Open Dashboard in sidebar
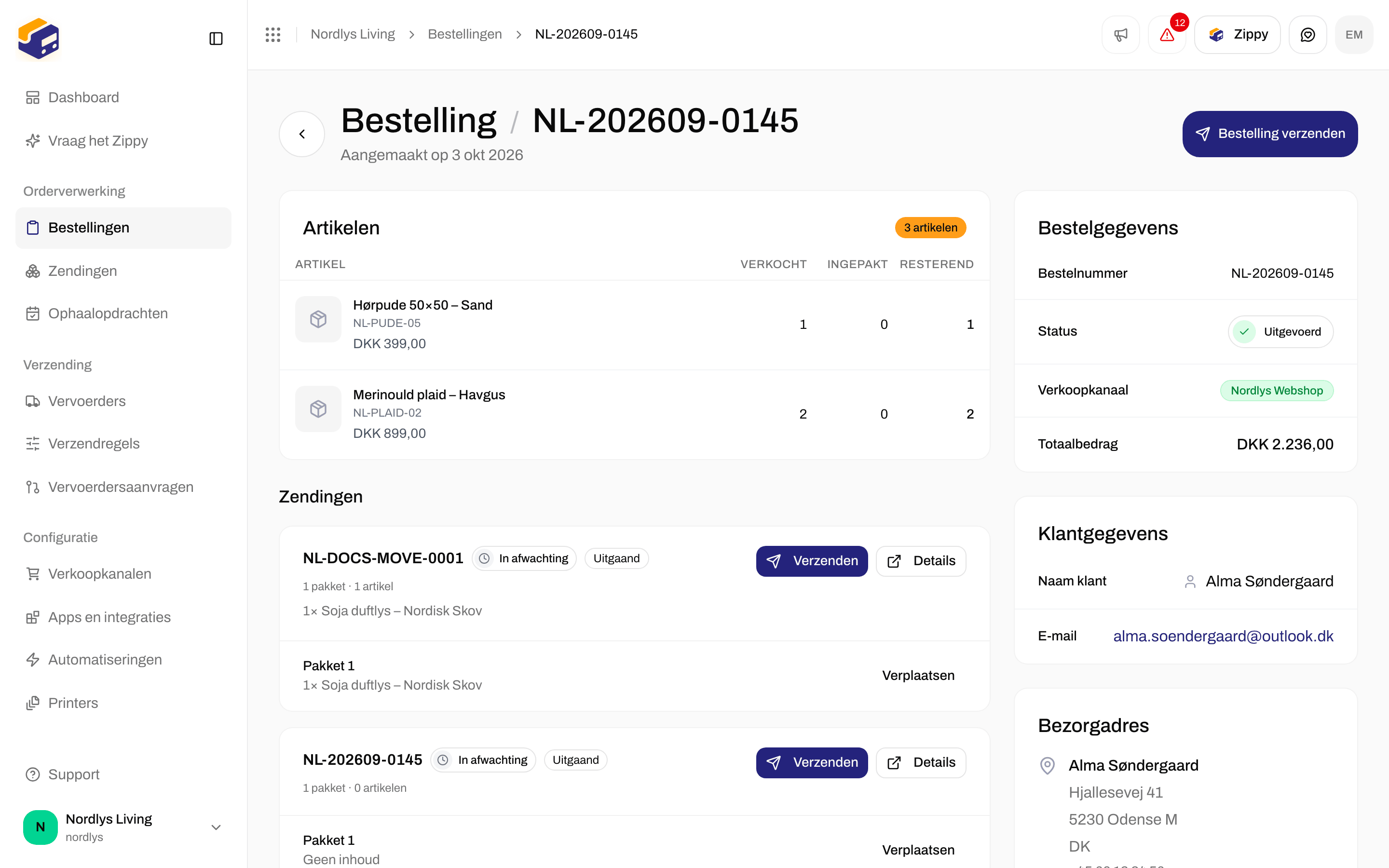 pos(123,97)
